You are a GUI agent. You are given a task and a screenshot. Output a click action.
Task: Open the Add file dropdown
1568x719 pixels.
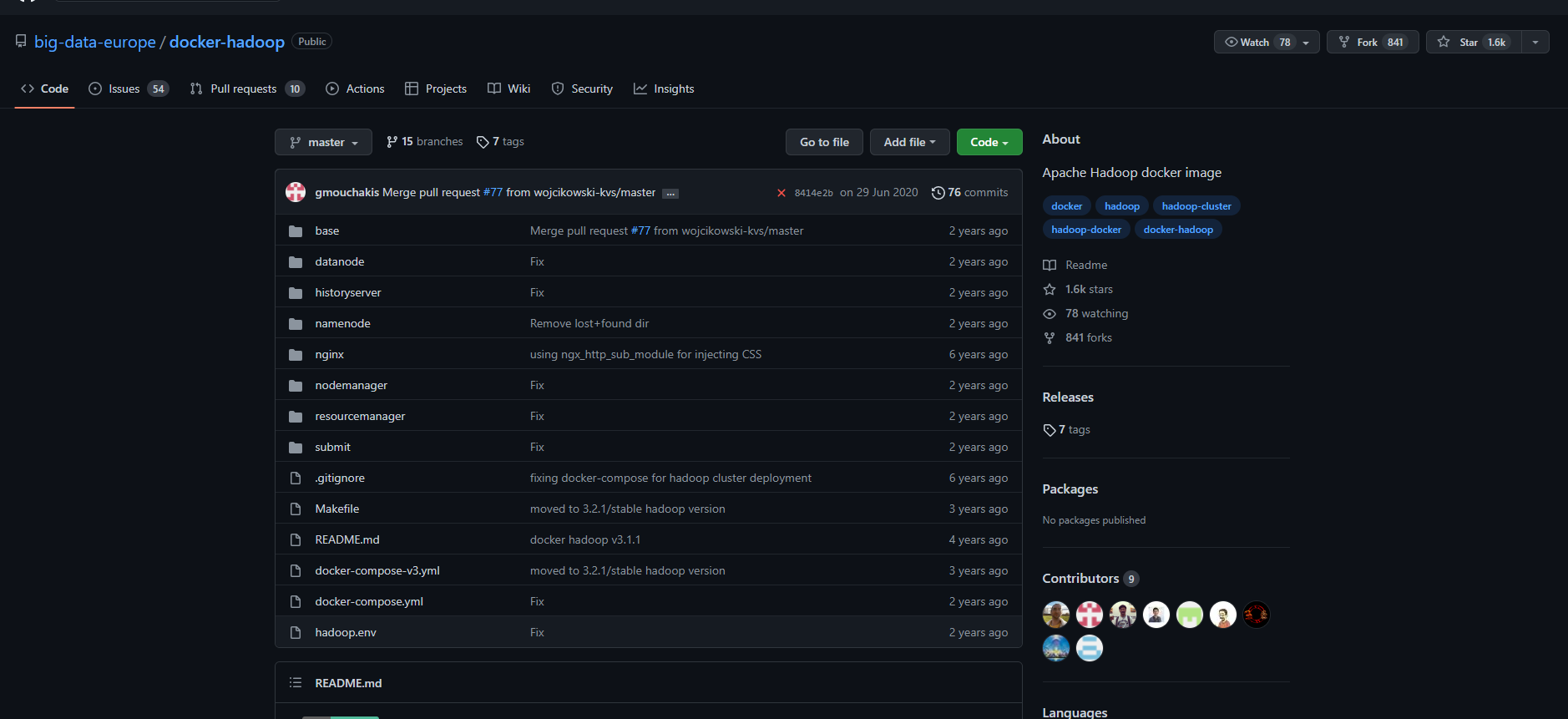[909, 142]
